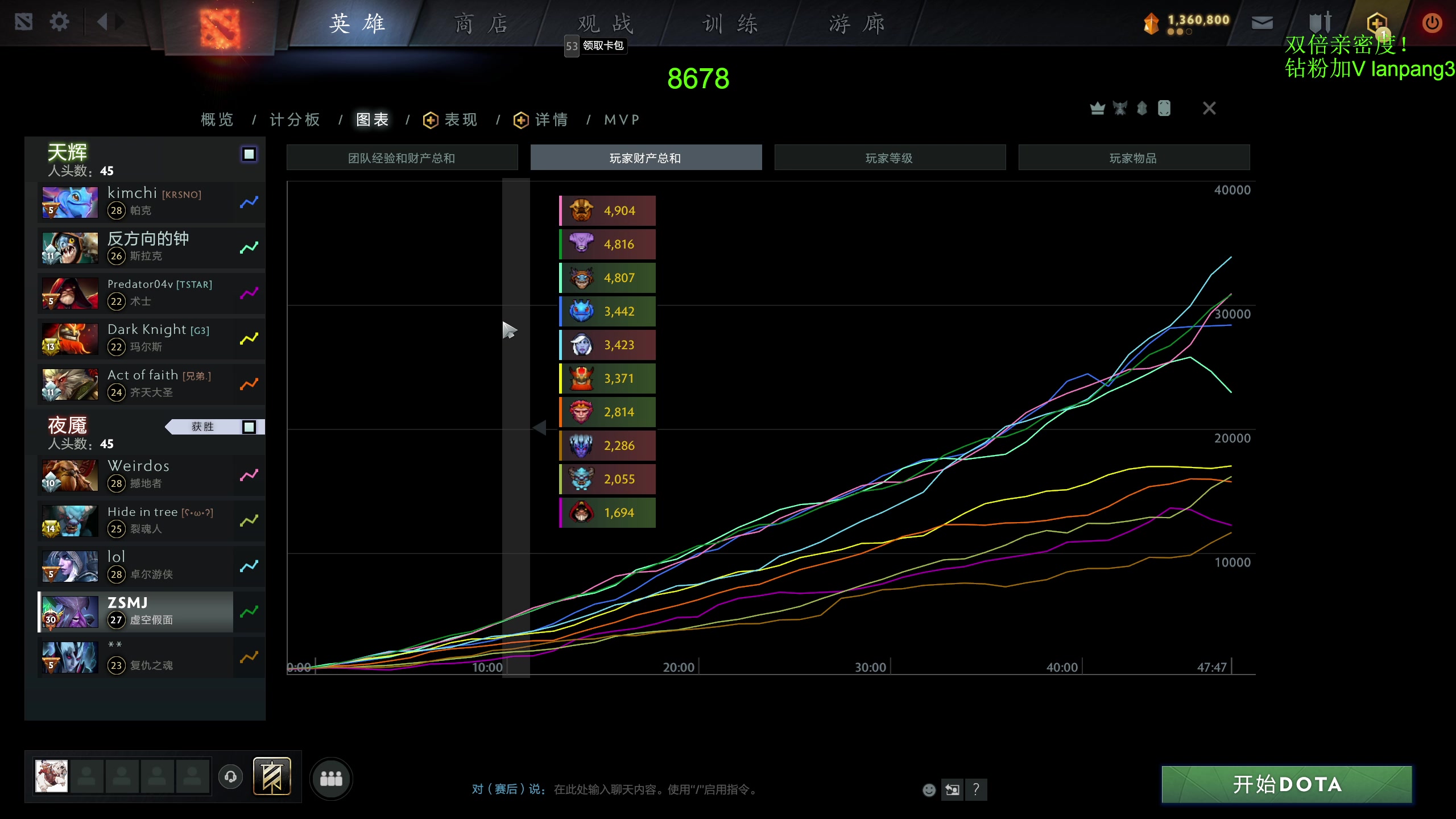Open the three-person party finder icon
The image size is (1456, 819).
tap(331, 779)
